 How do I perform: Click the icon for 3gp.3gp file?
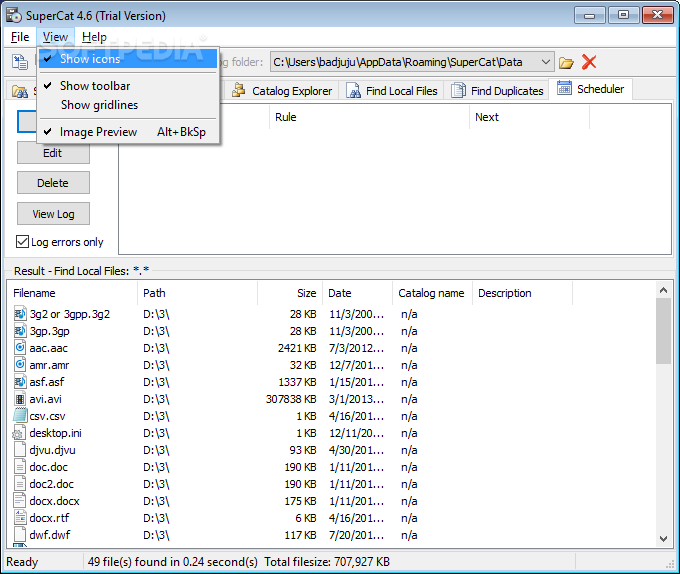(20, 331)
